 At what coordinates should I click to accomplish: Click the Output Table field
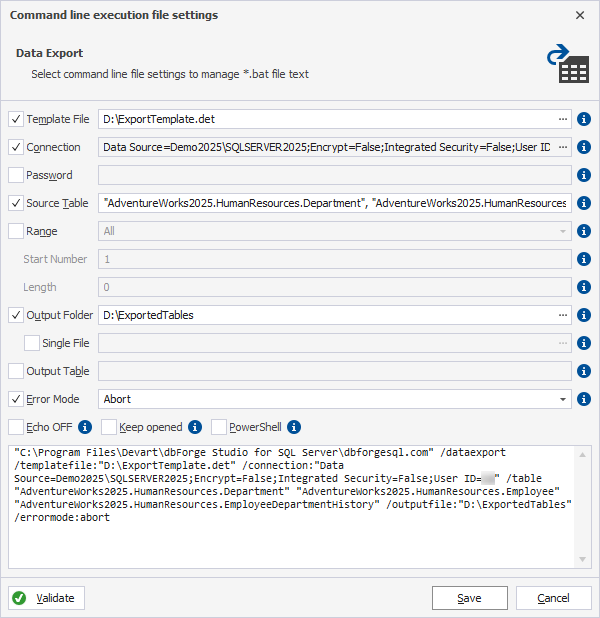pyautogui.click(x=335, y=371)
